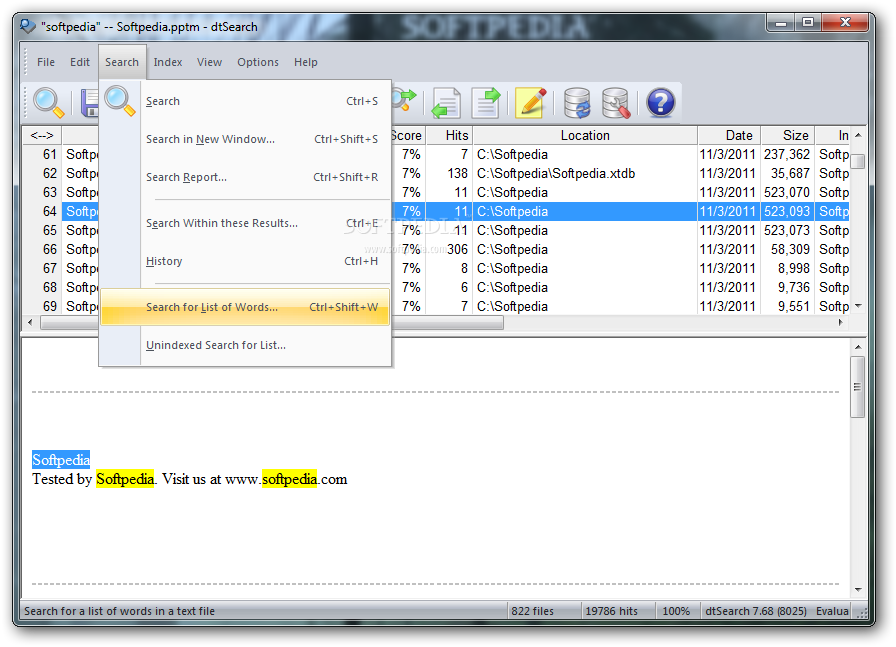Image resolution: width=896 pixels, height=647 pixels.
Task: Open help with the blue question icon
Action: click(661, 103)
